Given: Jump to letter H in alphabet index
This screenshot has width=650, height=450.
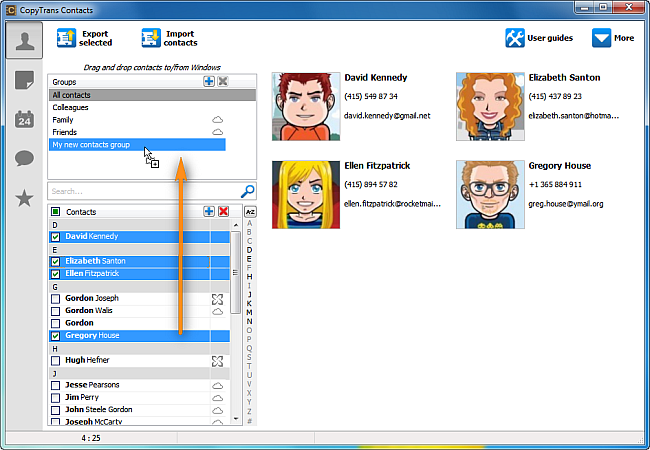Looking at the screenshot, I should click(x=249, y=276).
